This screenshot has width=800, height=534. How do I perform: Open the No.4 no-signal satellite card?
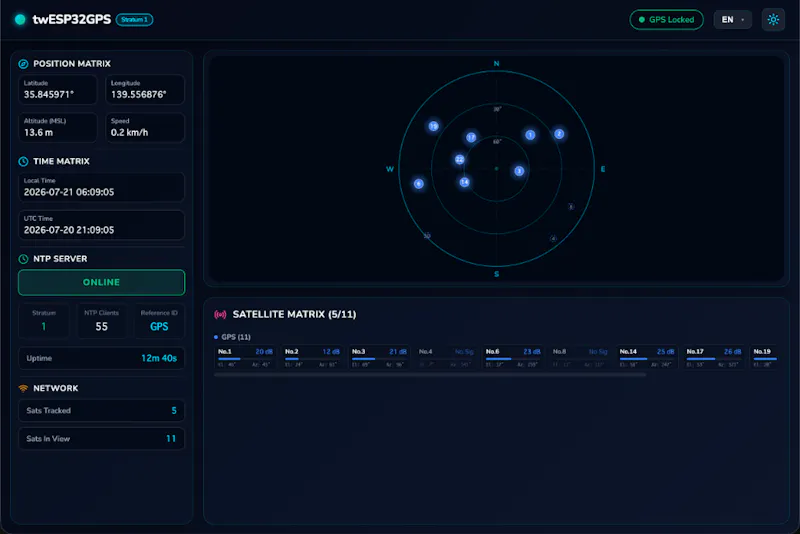(x=446, y=358)
